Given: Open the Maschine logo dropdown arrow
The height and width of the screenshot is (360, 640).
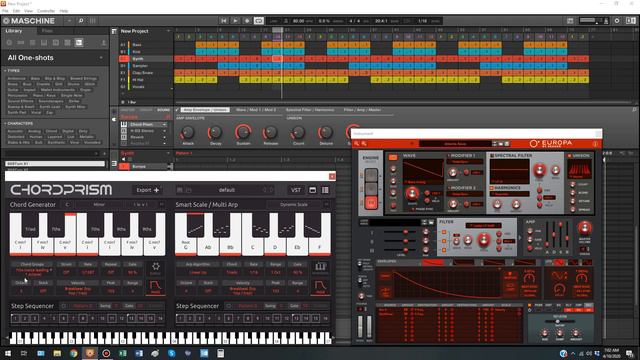Looking at the screenshot, I should click(x=69, y=20).
